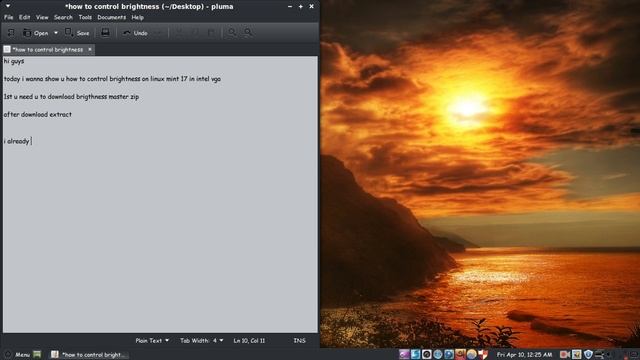Create a new document via the toolbar icon
This screenshot has width=640, height=360.
(11, 33)
